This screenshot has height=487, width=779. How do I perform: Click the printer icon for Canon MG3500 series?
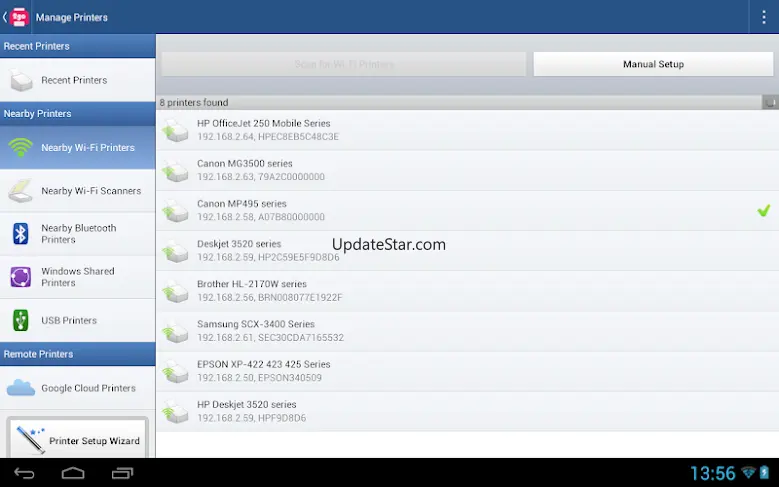[175, 170]
